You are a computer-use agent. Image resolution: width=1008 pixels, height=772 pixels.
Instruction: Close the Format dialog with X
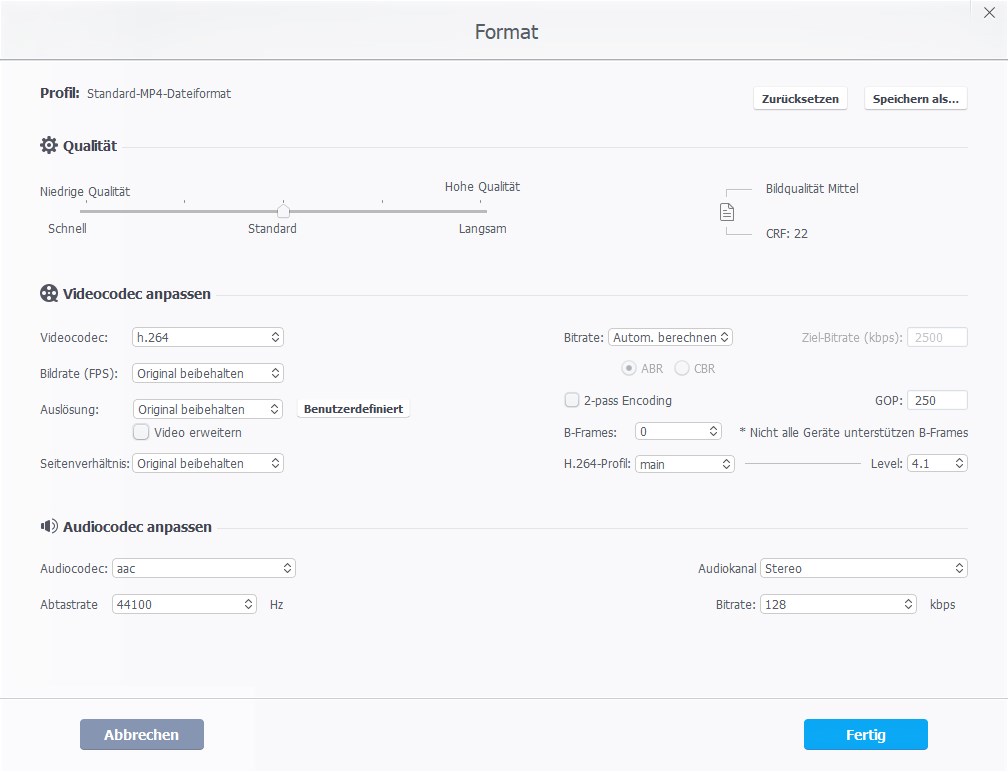[990, 12]
